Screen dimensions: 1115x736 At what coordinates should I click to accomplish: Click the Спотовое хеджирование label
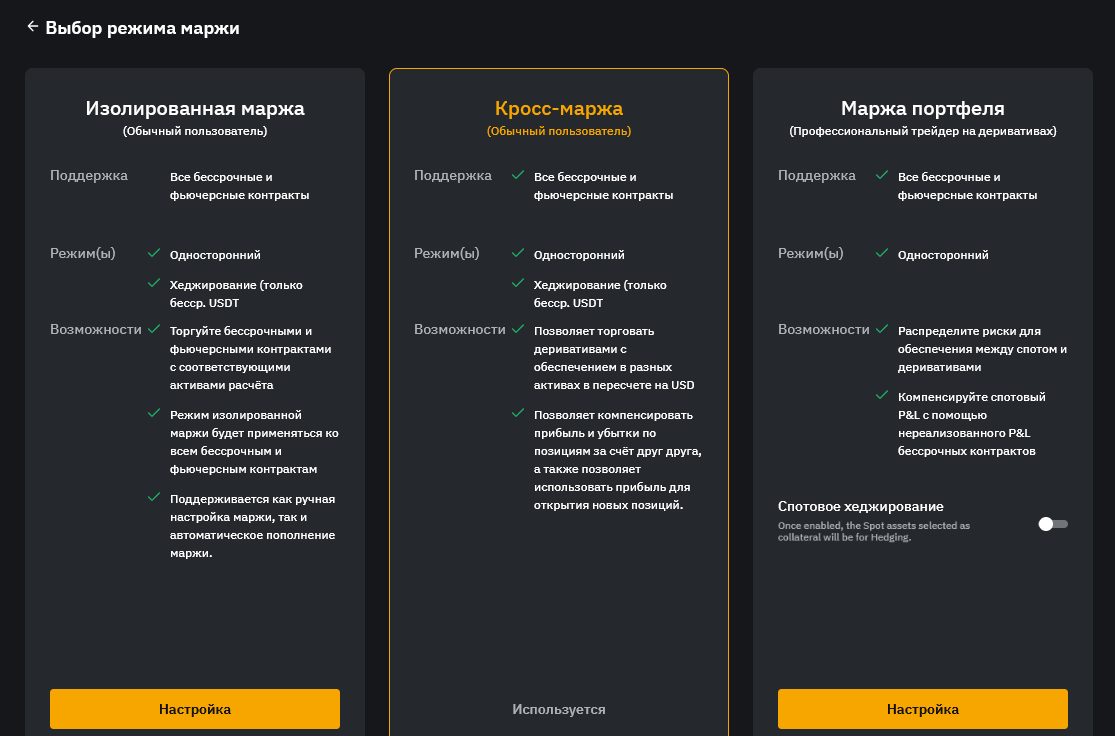860,507
